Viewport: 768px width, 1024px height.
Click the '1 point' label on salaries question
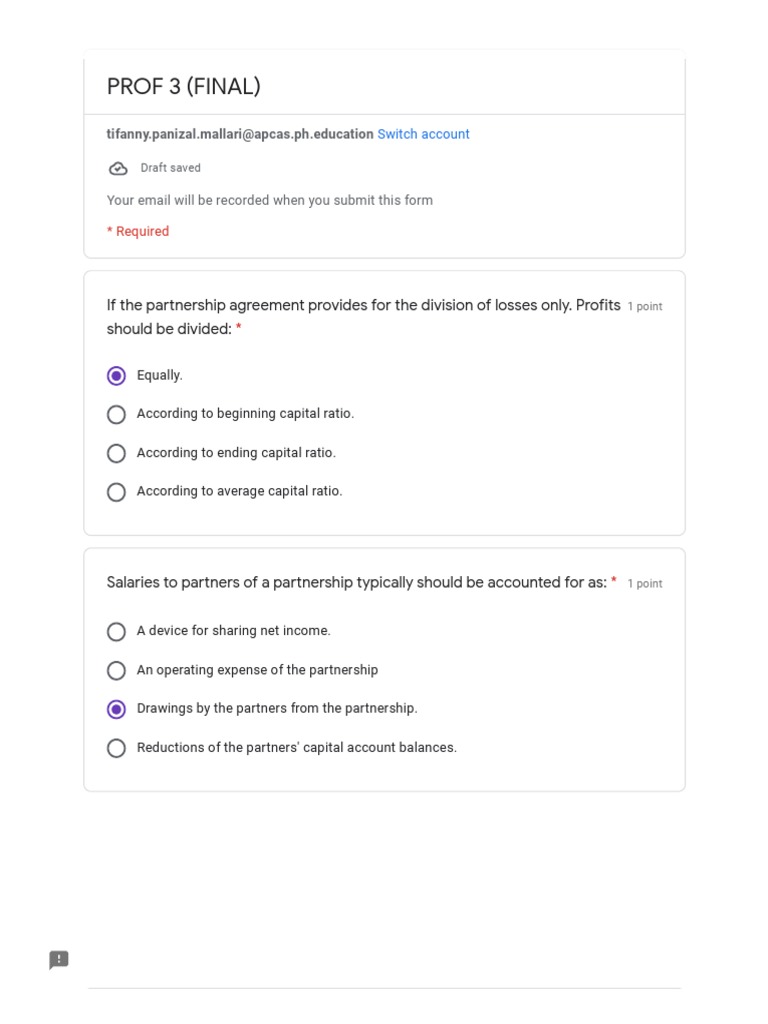coord(645,584)
